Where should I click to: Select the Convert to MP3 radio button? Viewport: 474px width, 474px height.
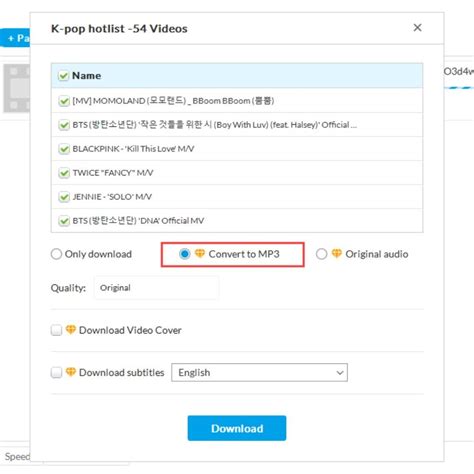[x=185, y=254]
